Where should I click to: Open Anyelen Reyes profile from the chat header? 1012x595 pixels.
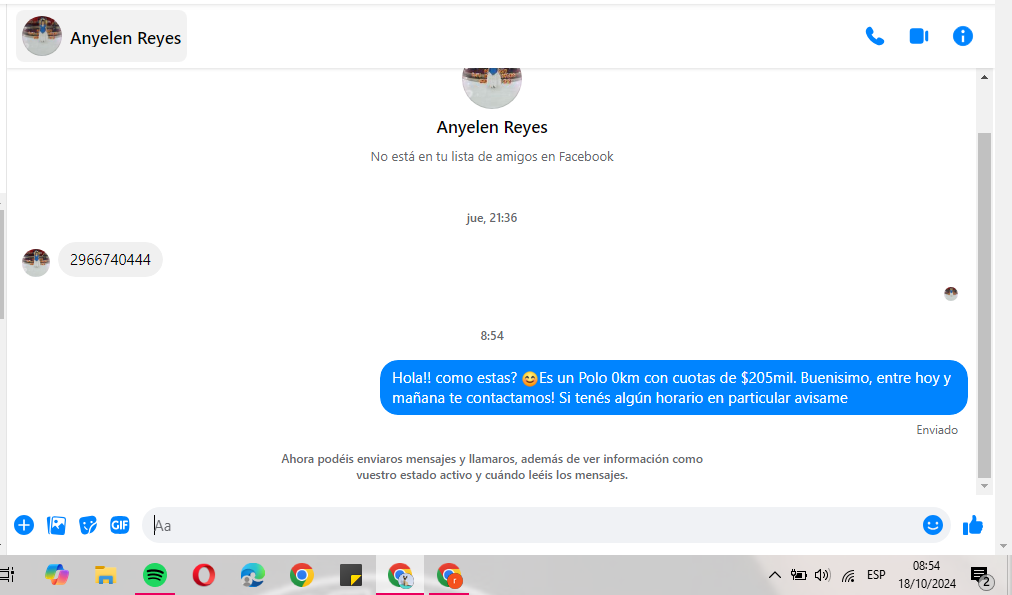pos(102,37)
